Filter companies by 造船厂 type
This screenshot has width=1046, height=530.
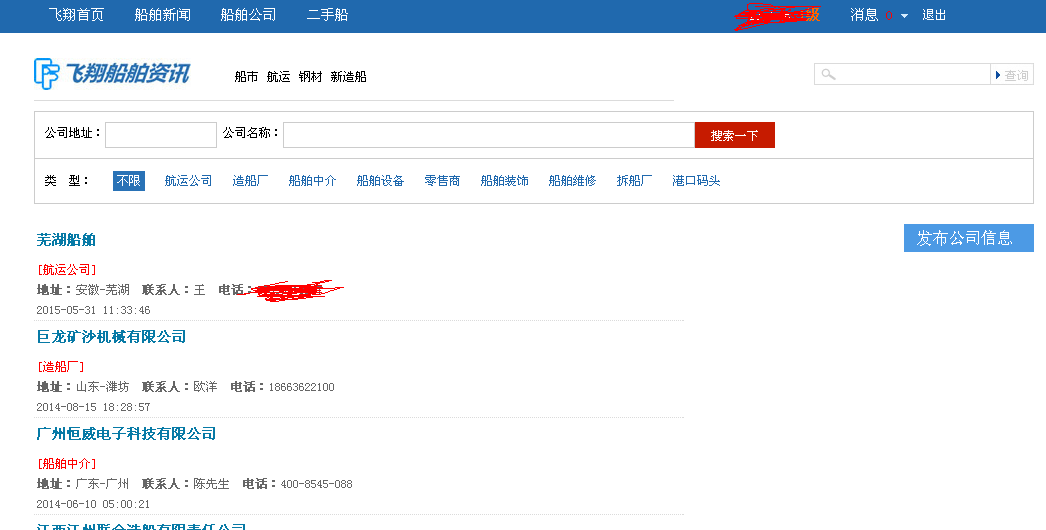coord(250,181)
